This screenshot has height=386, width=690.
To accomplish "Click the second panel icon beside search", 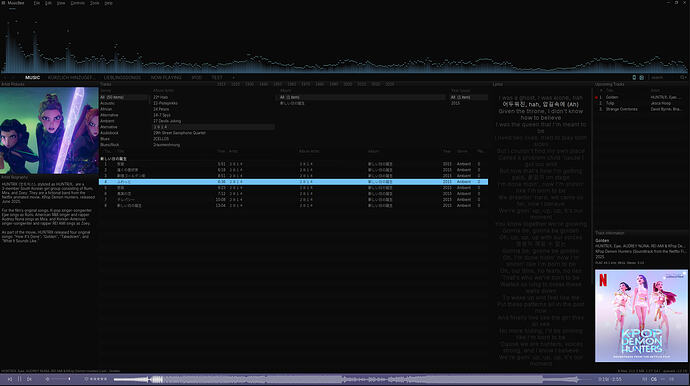I will [642, 77].
